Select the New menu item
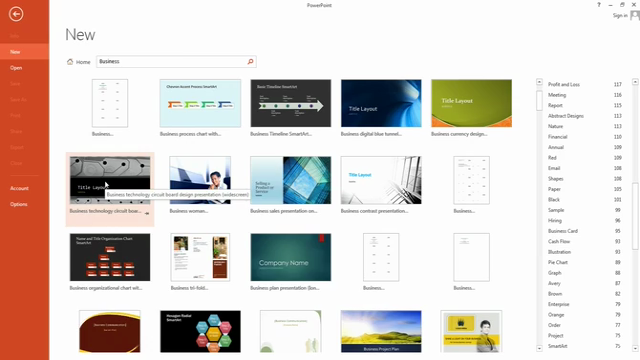This screenshot has height=360, width=640. pos(24,52)
